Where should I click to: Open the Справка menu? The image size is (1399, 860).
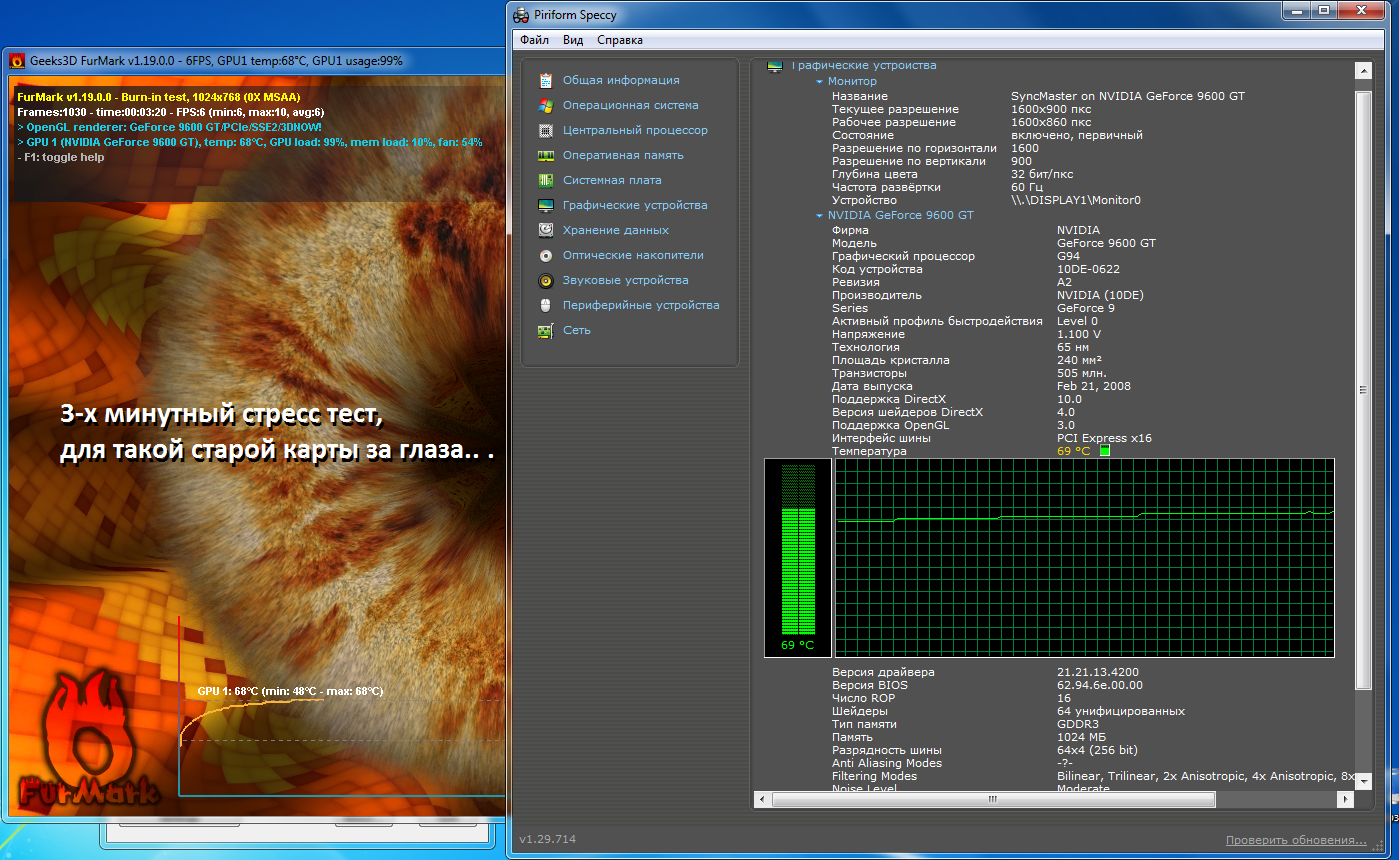point(620,40)
